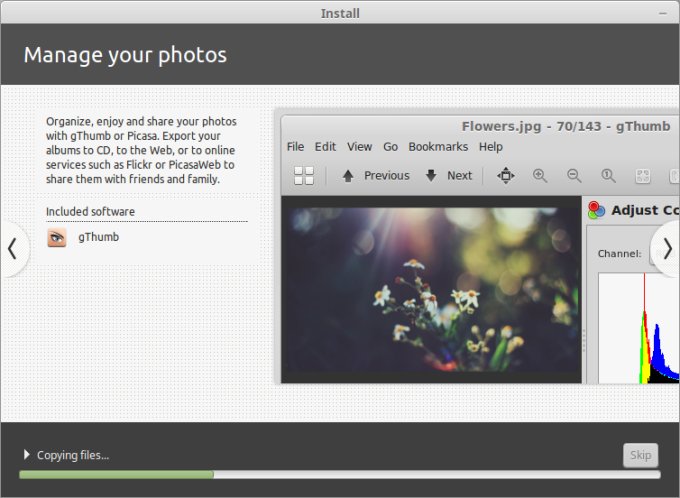
Task: Click the zoom 1:1 magnifier icon
Action: [x=608, y=176]
